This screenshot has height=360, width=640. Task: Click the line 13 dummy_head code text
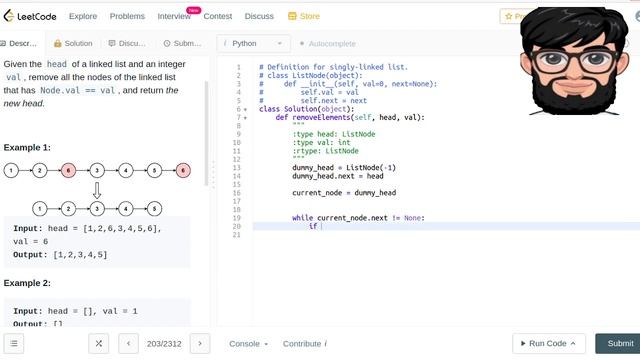pyautogui.click(x=344, y=168)
